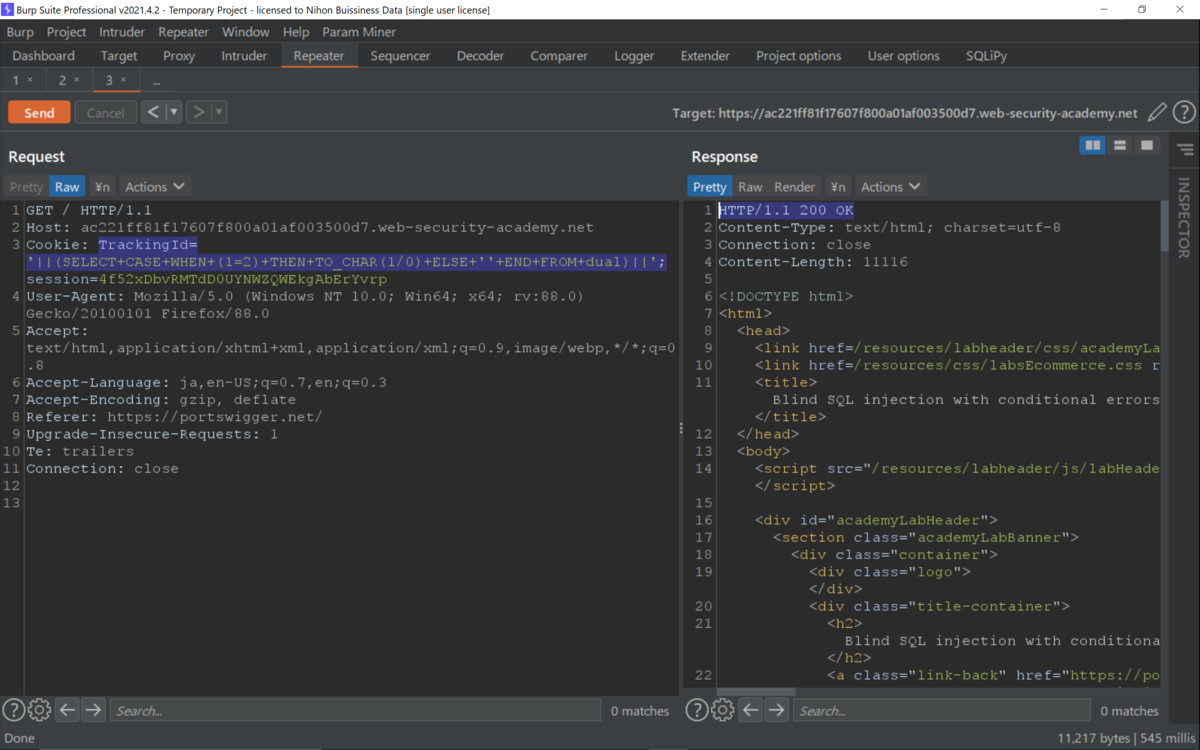Switch to the Decoder tab
Image resolution: width=1200 pixels, height=750 pixels.
coord(480,56)
